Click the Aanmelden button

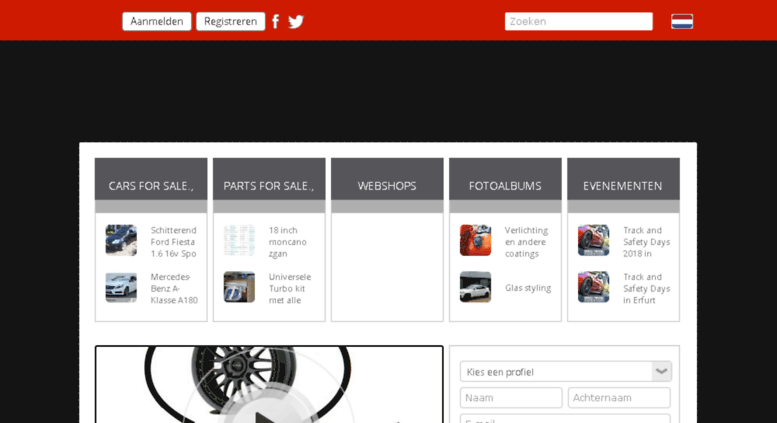(x=157, y=21)
